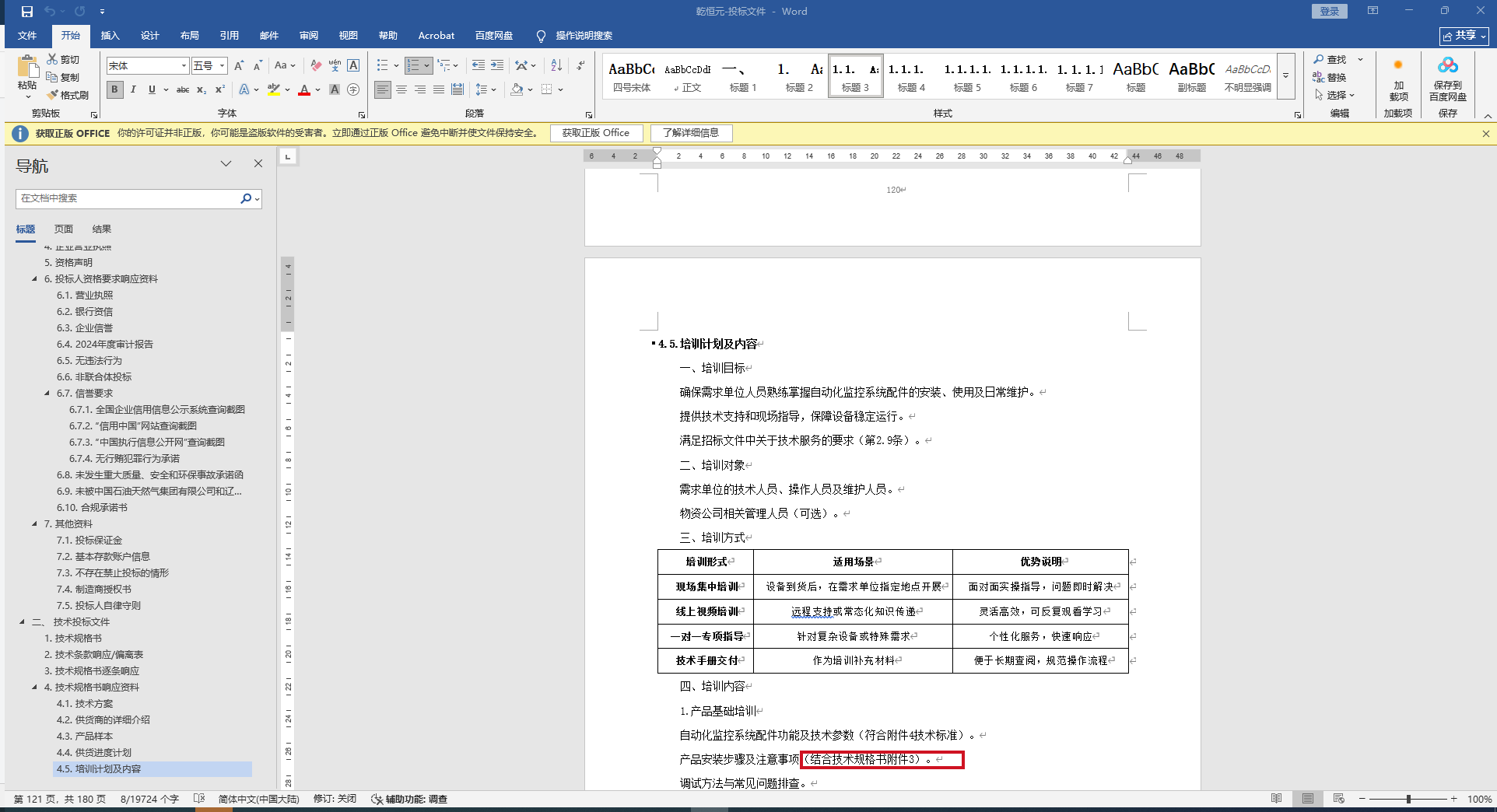Image resolution: width=1497 pixels, height=812 pixels.
Task: Open the change case Aa dropdown
Action: tap(285, 66)
